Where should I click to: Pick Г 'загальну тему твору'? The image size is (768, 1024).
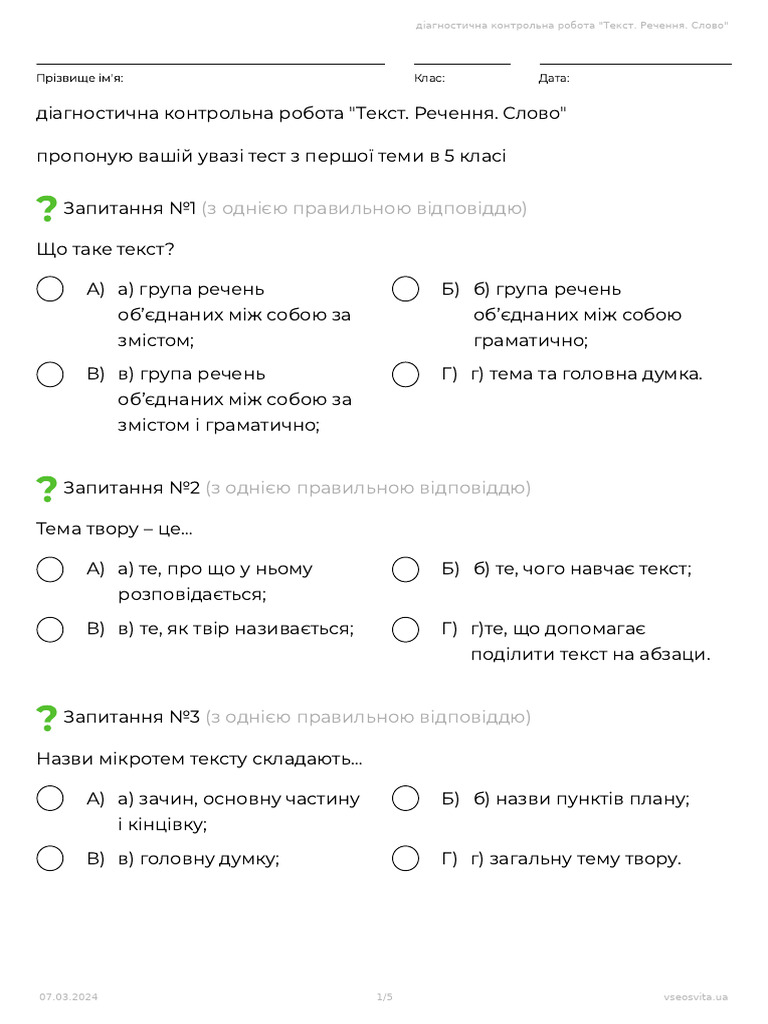(405, 858)
